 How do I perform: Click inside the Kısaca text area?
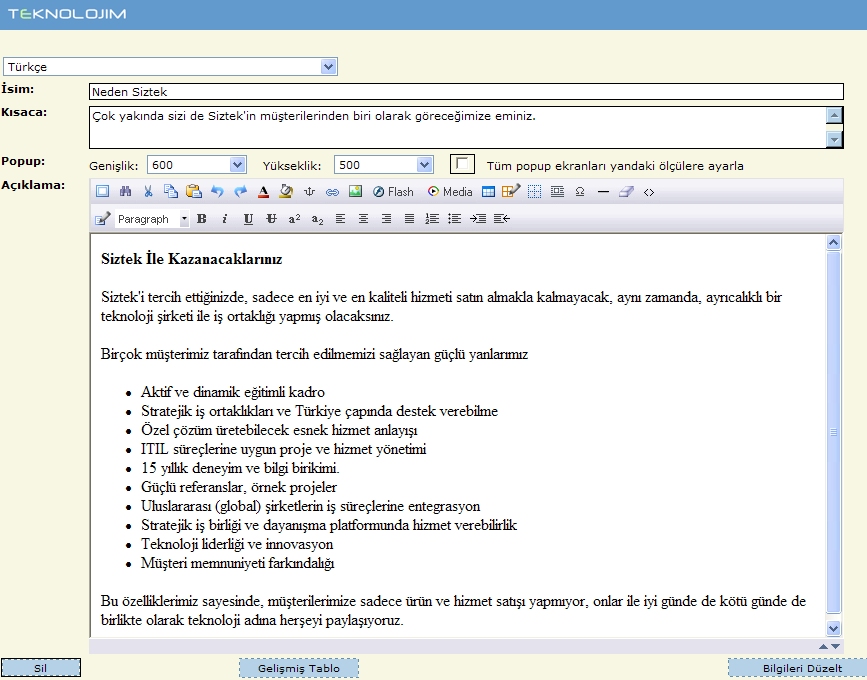pyautogui.click(x=458, y=128)
